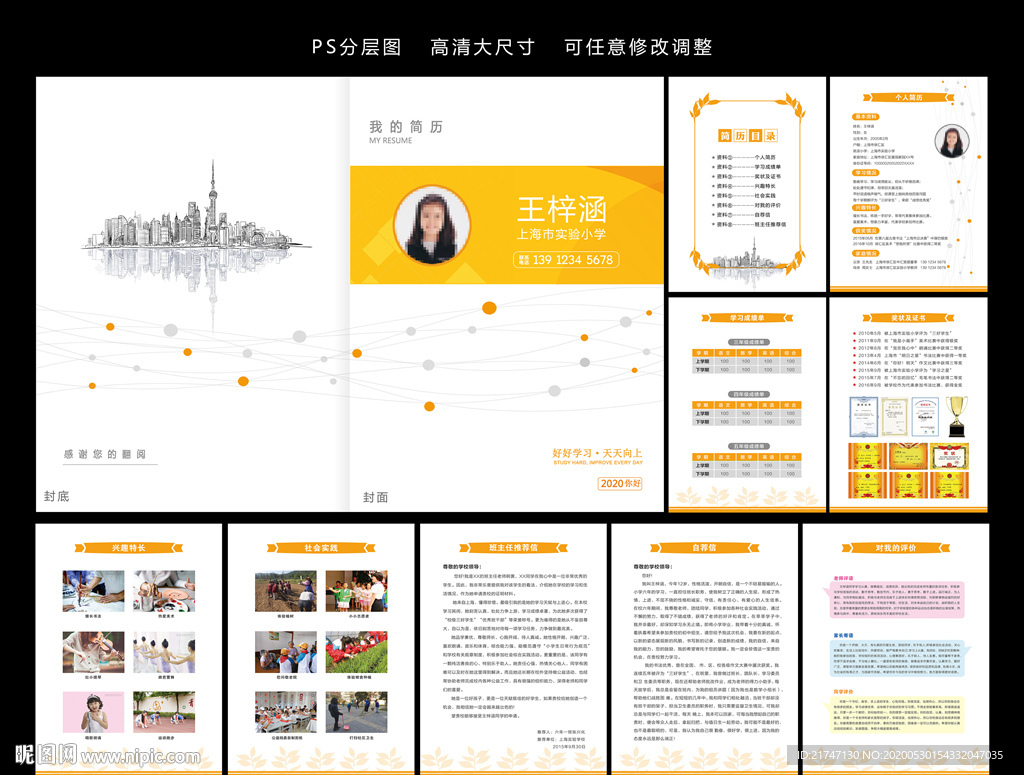The image size is (1024, 775).
Task: Toggle the bullet beside 资料① 个人简历 entry
Action: (x=713, y=156)
